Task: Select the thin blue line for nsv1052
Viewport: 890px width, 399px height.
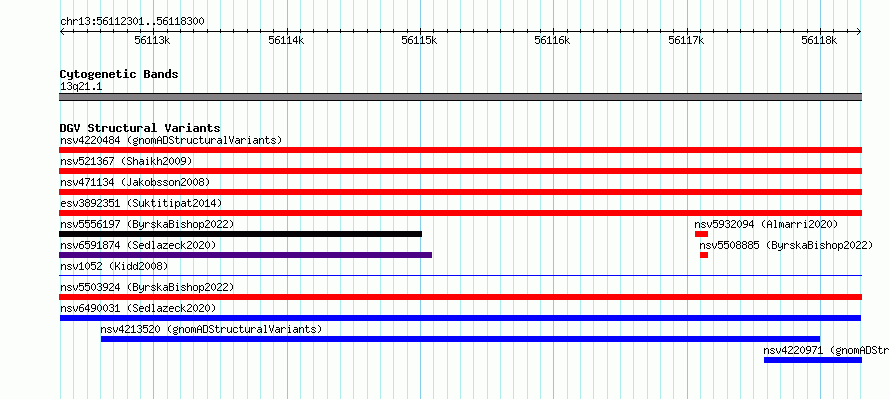Action: (460, 275)
